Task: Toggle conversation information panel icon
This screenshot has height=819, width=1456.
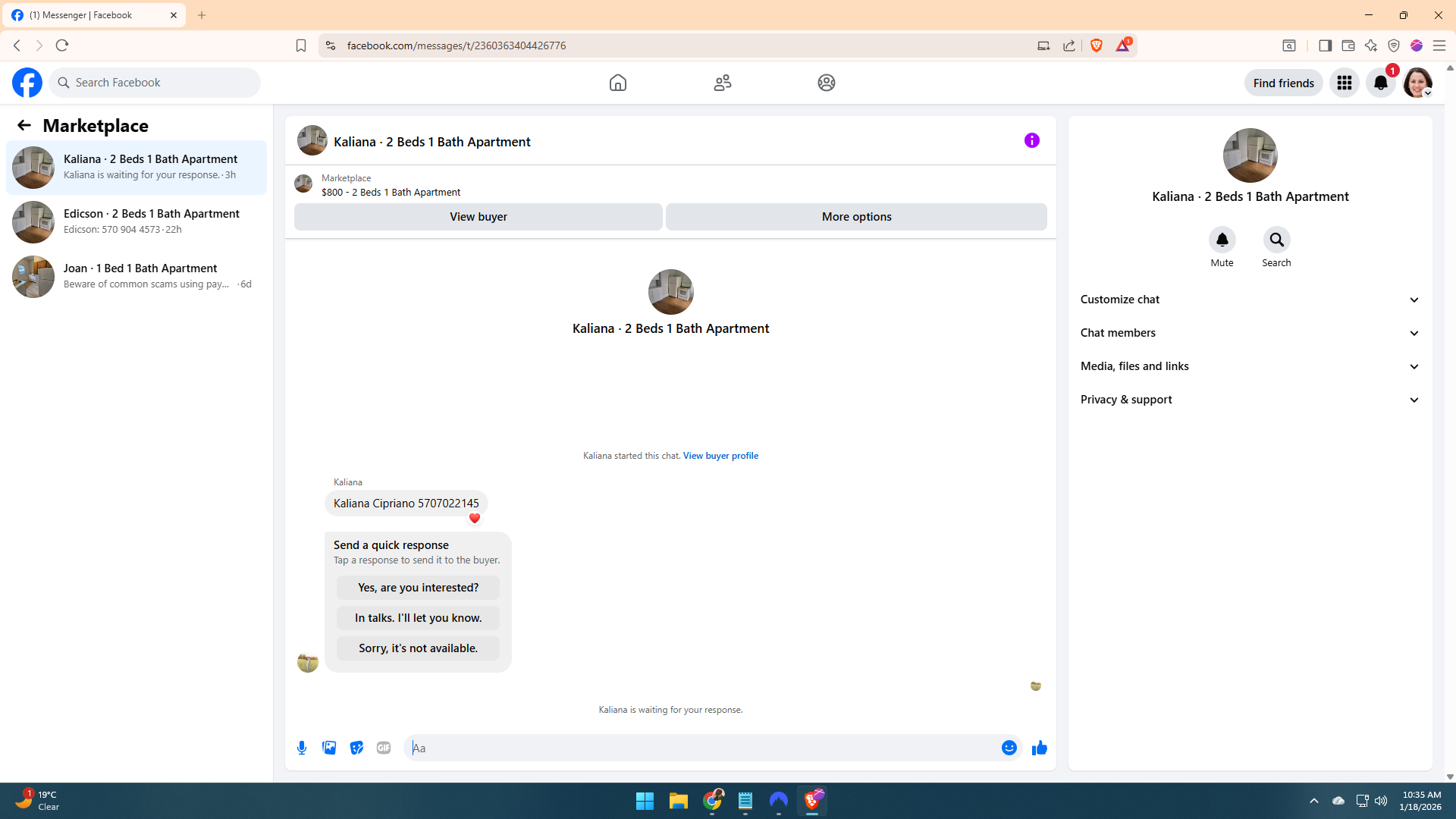Action: click(x=1031, y=140)
